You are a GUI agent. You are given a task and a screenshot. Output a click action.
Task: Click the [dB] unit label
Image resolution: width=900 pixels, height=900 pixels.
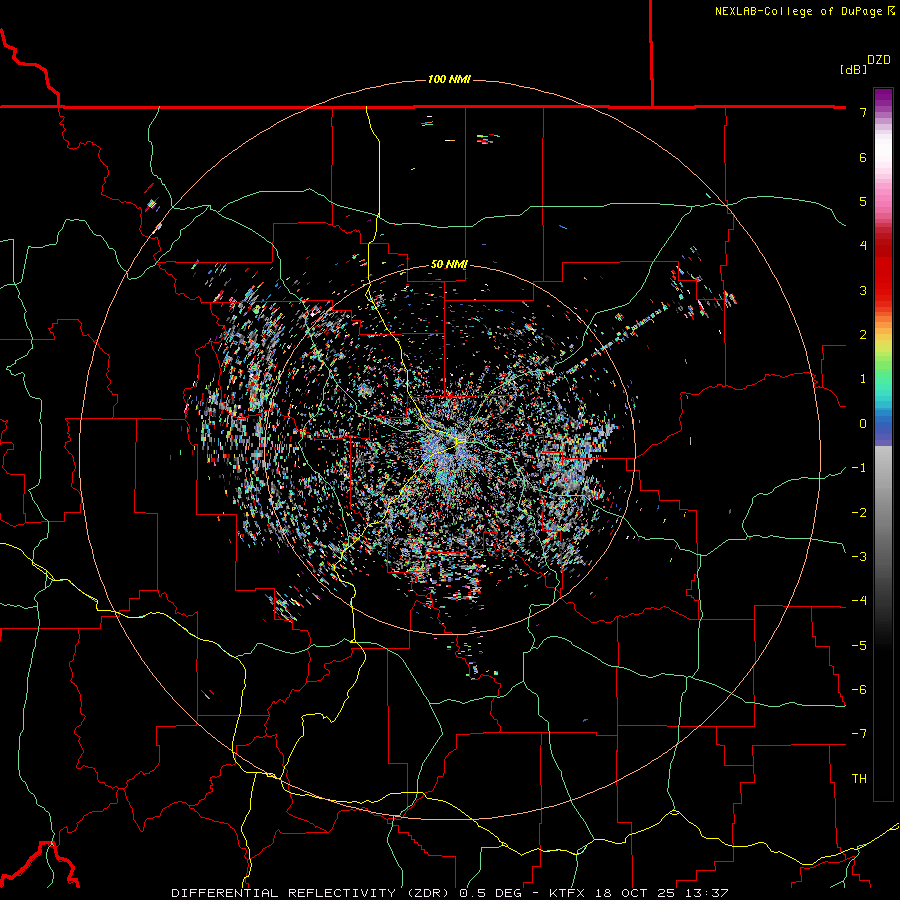(x=854, y=70)
